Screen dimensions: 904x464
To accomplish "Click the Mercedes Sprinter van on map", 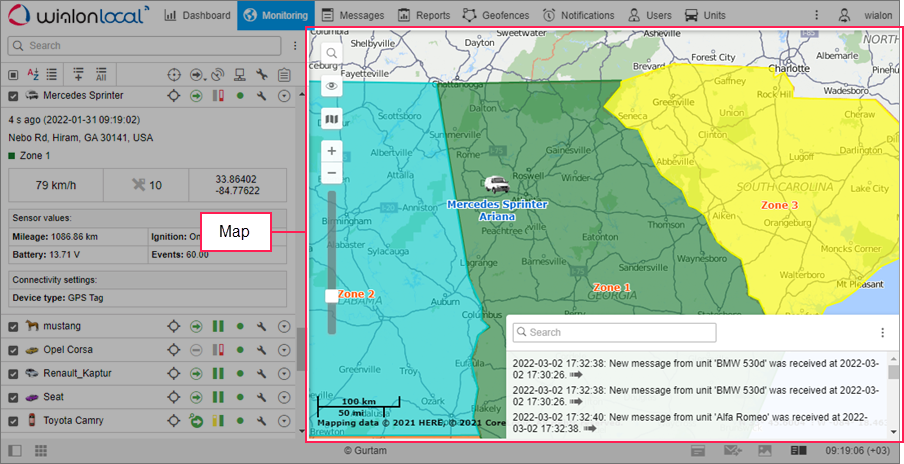I will point(496,185).
